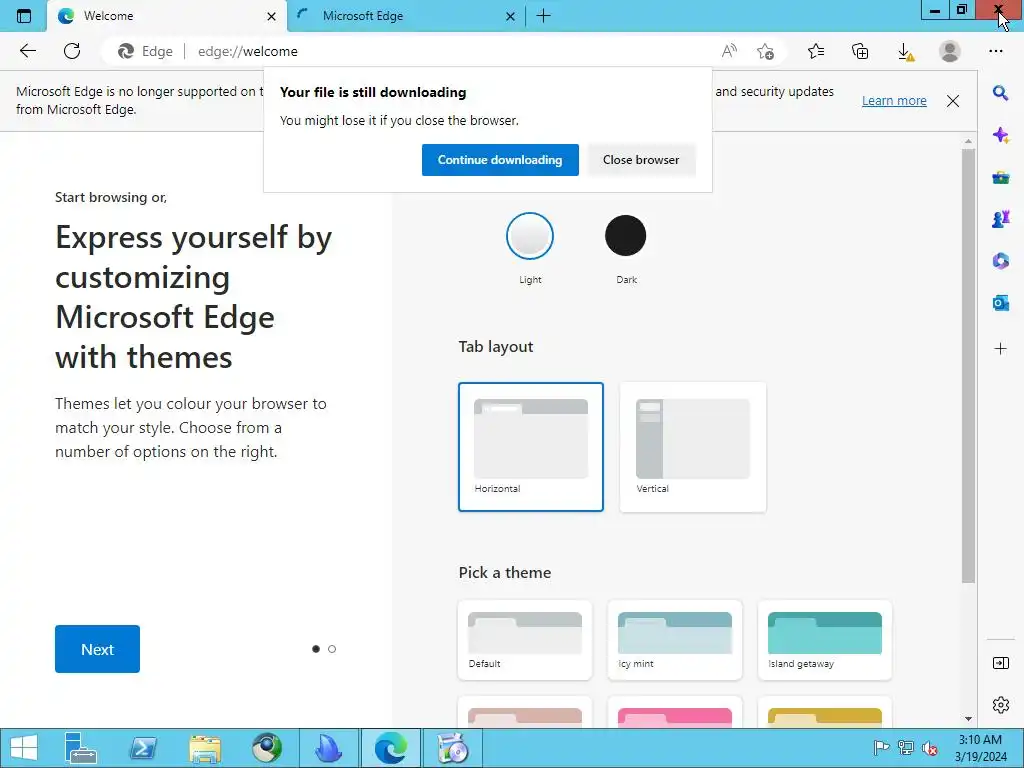Image resolution: width=1024 pixels, height=768 pixels.
Task: Open Settings and more (three dots)
Action: (x=995, y=51)
